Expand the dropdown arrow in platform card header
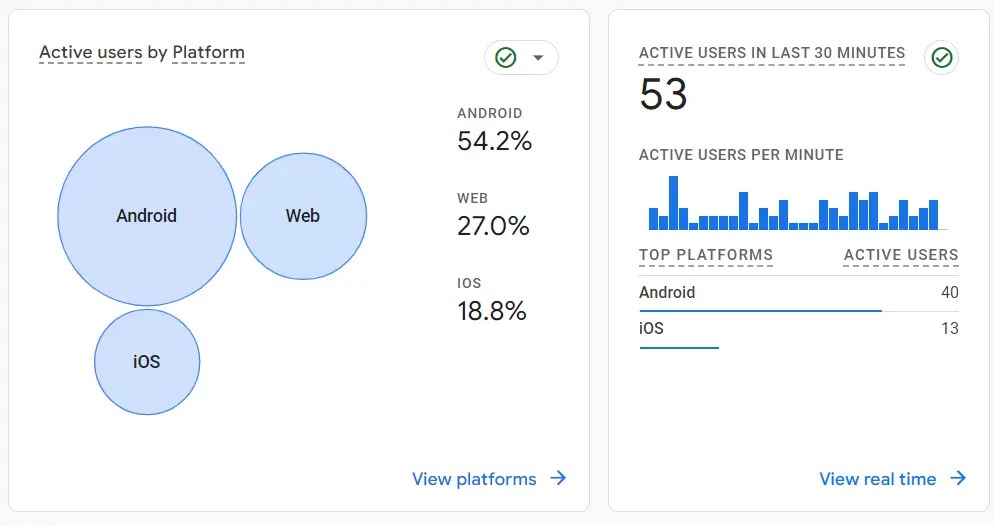The width and height of the screenshot is (994, 525). [538, 58]
